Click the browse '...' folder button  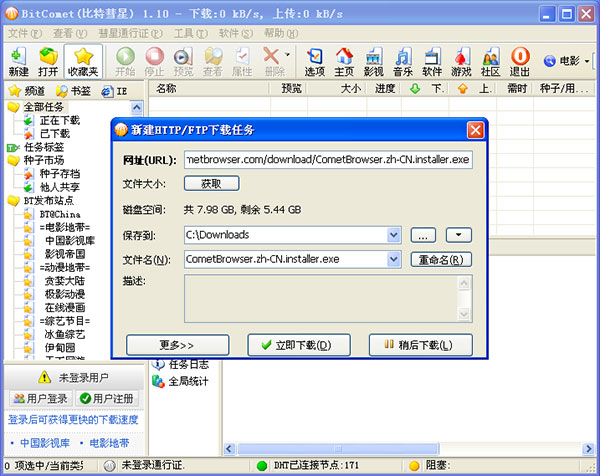click(x=423, y=235)
